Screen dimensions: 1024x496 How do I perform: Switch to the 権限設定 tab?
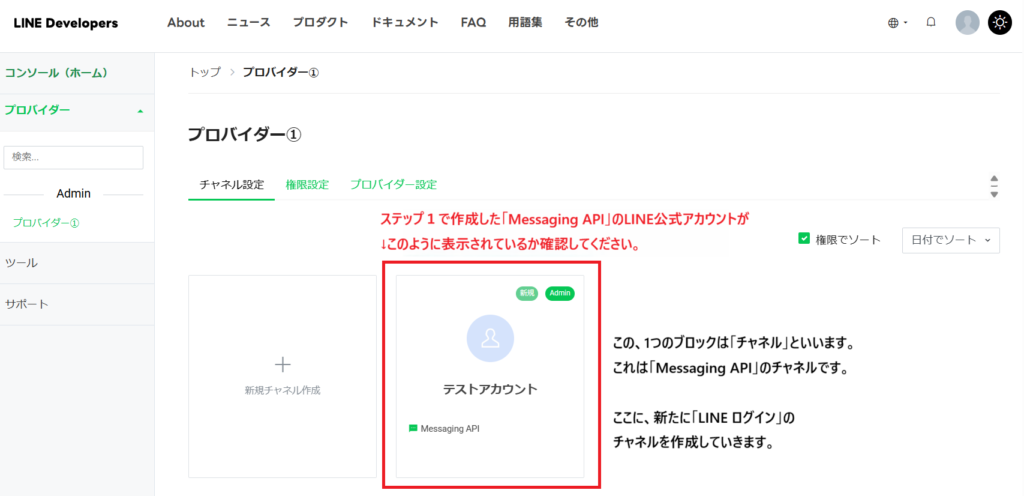(x=306, y=185)
